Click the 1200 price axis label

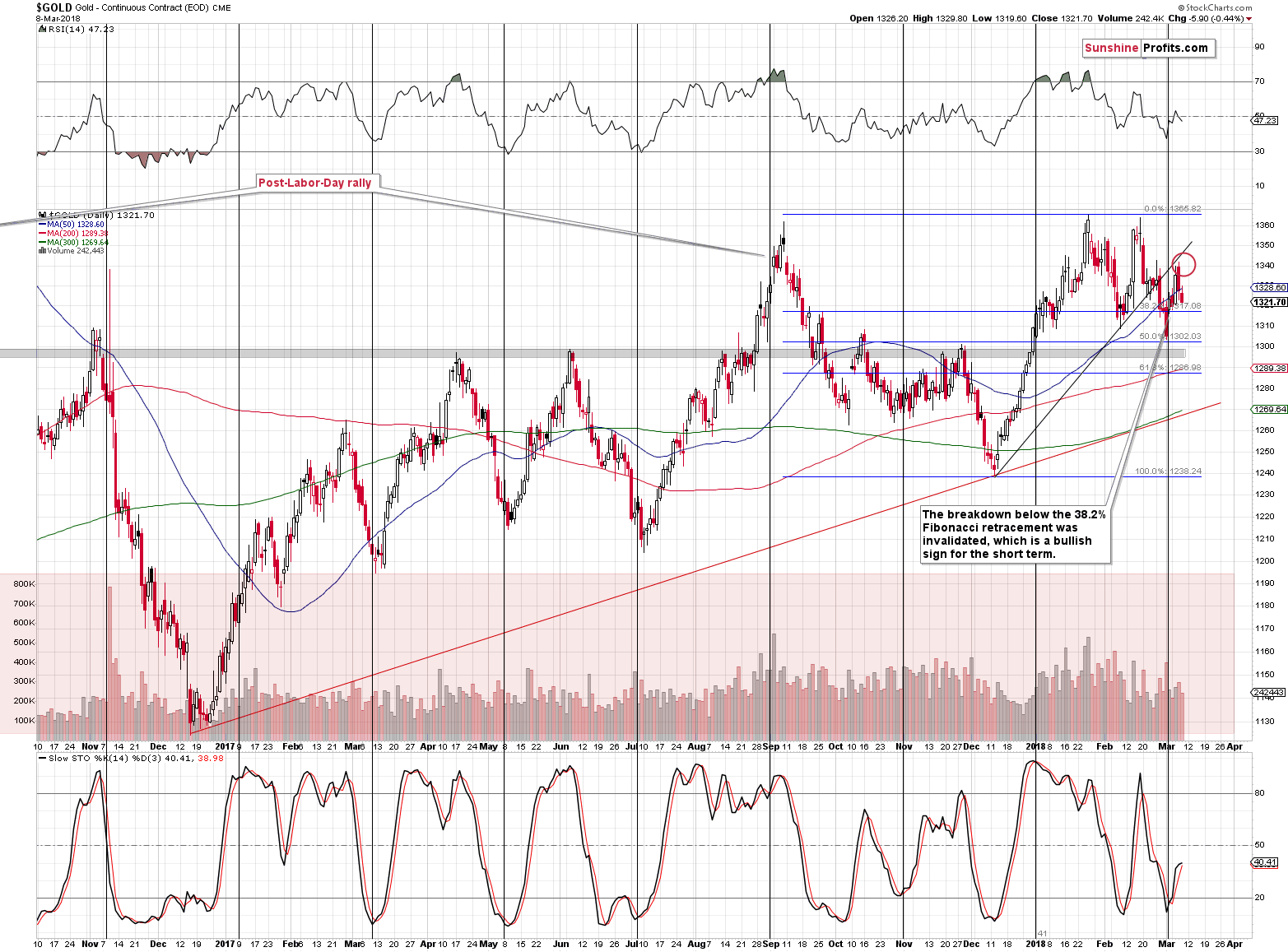1265,560
